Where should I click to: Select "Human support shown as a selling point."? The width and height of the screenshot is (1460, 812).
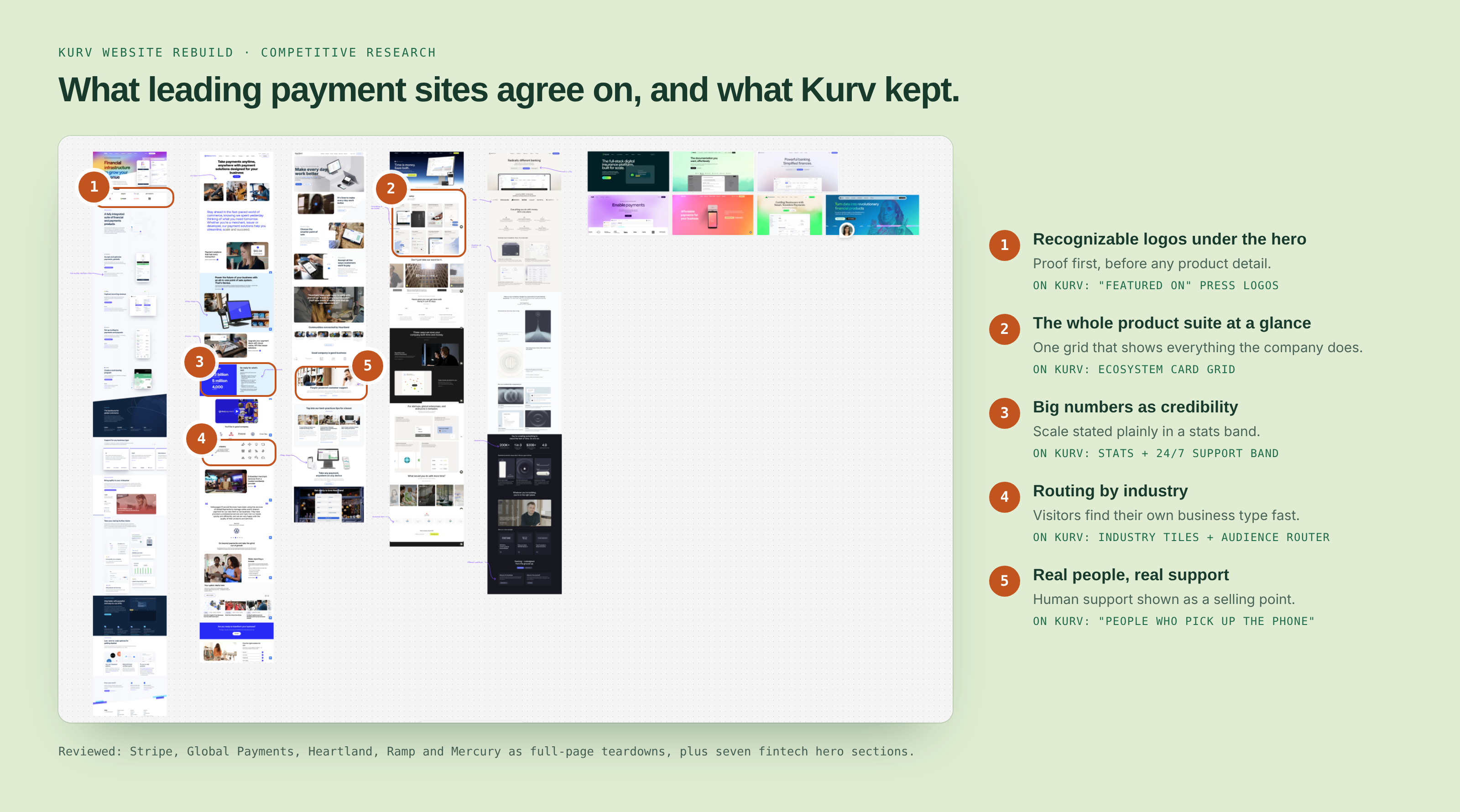[x=1163, y=599]
